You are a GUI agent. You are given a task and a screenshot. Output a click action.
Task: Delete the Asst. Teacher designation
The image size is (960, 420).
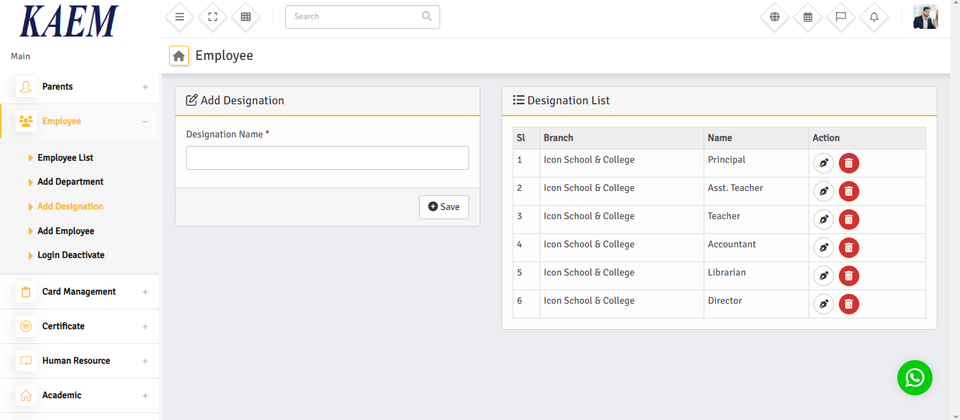tap(849, 191)
